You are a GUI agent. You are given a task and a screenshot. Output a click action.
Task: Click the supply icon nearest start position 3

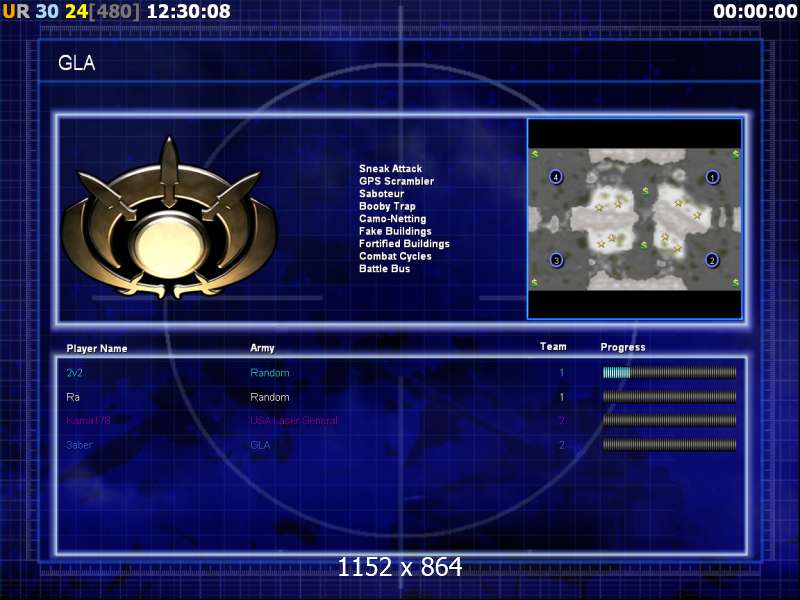tap(534, 282)
